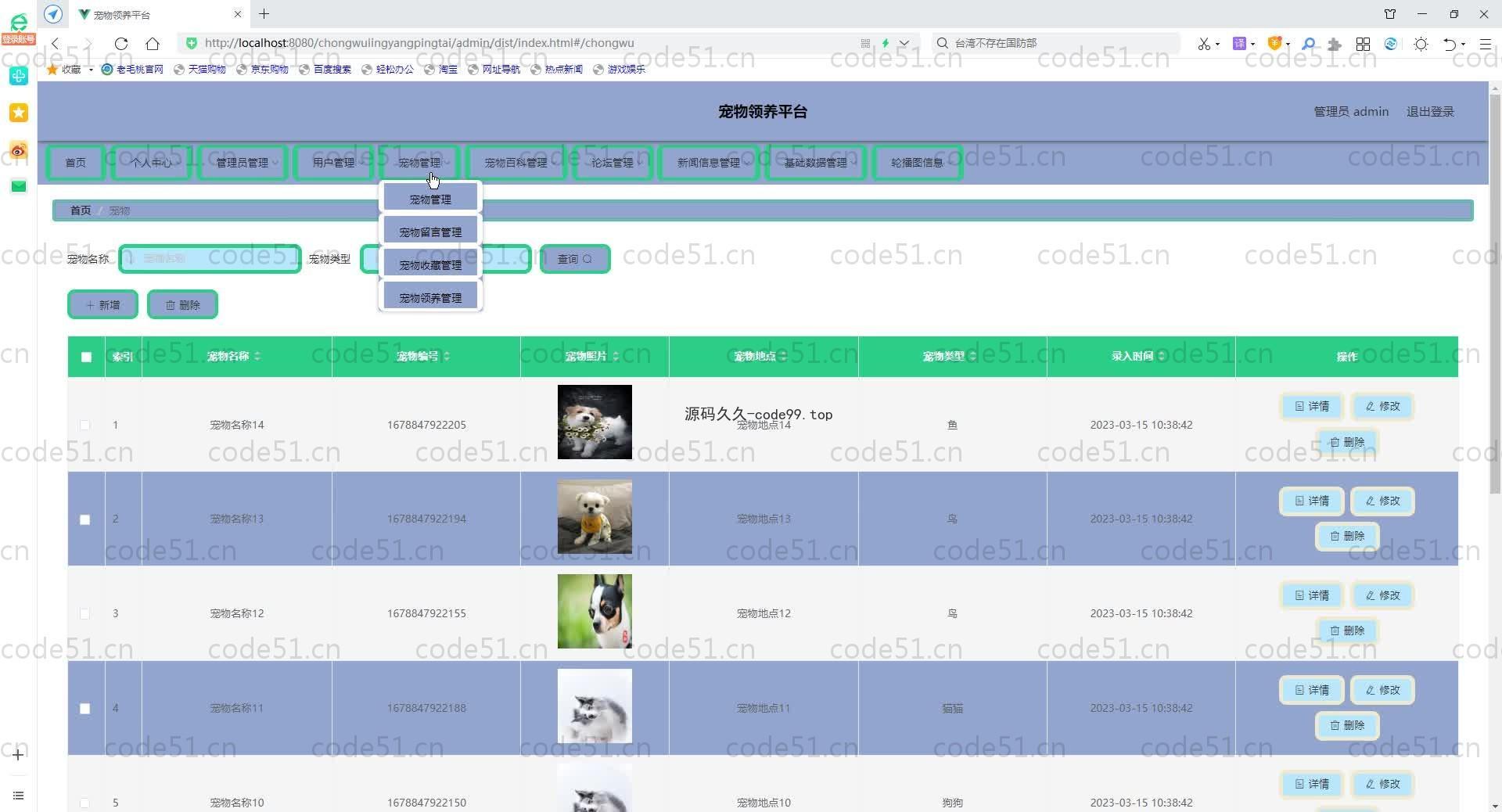The height and width of the screenshot is (812, 1502).
Task: Open sidebar list icon at bottom
Action: point(18,796)
